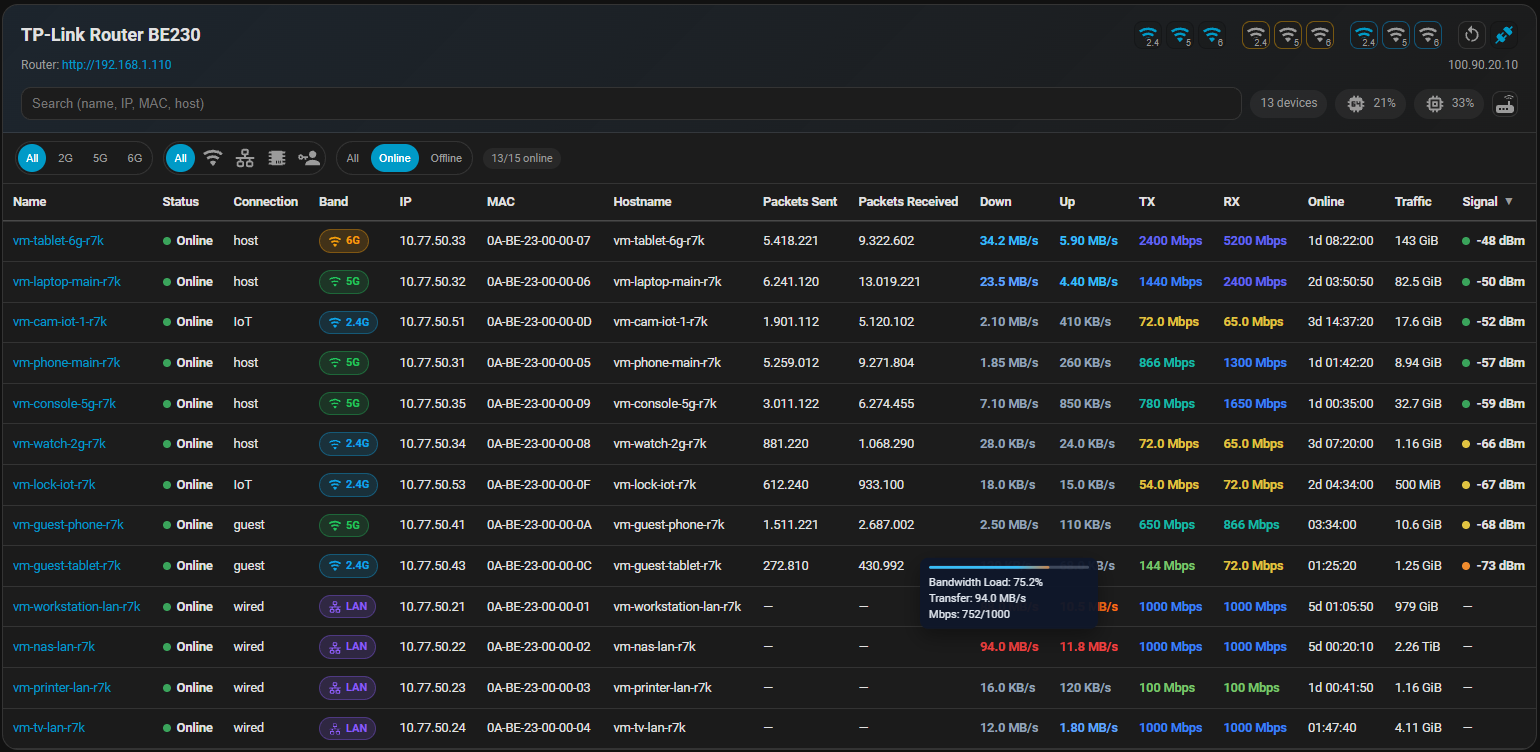Filter by wired network connection icon
This screenshot has height=752, width=1540.
click(244, 158)
